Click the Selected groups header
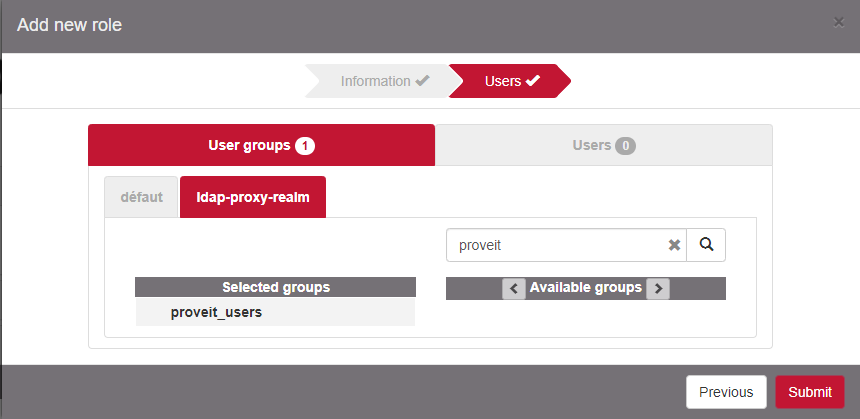Image resolution: width=860 pixels, height=419 pixels. tap(275, 287)
